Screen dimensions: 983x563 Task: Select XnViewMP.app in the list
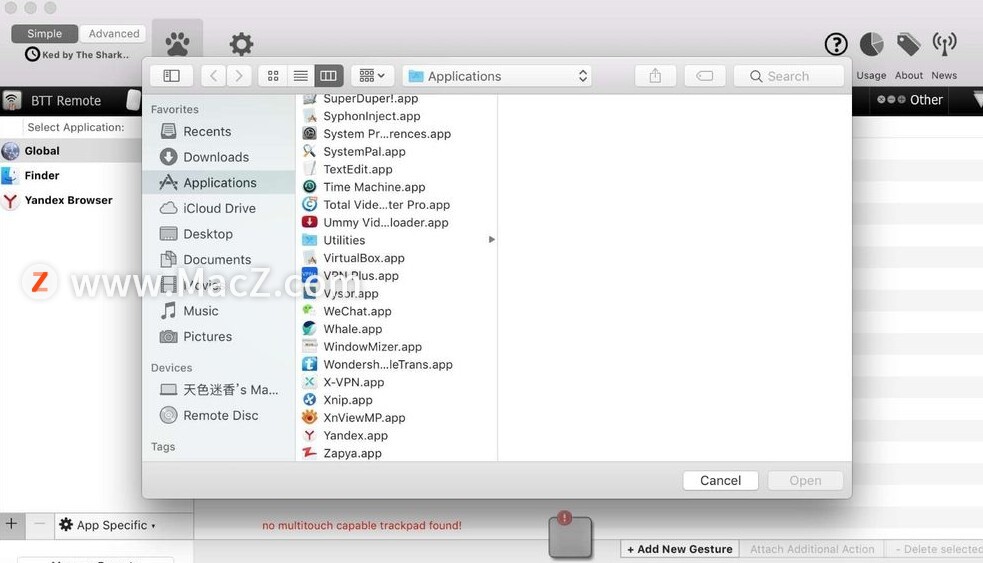396,418
